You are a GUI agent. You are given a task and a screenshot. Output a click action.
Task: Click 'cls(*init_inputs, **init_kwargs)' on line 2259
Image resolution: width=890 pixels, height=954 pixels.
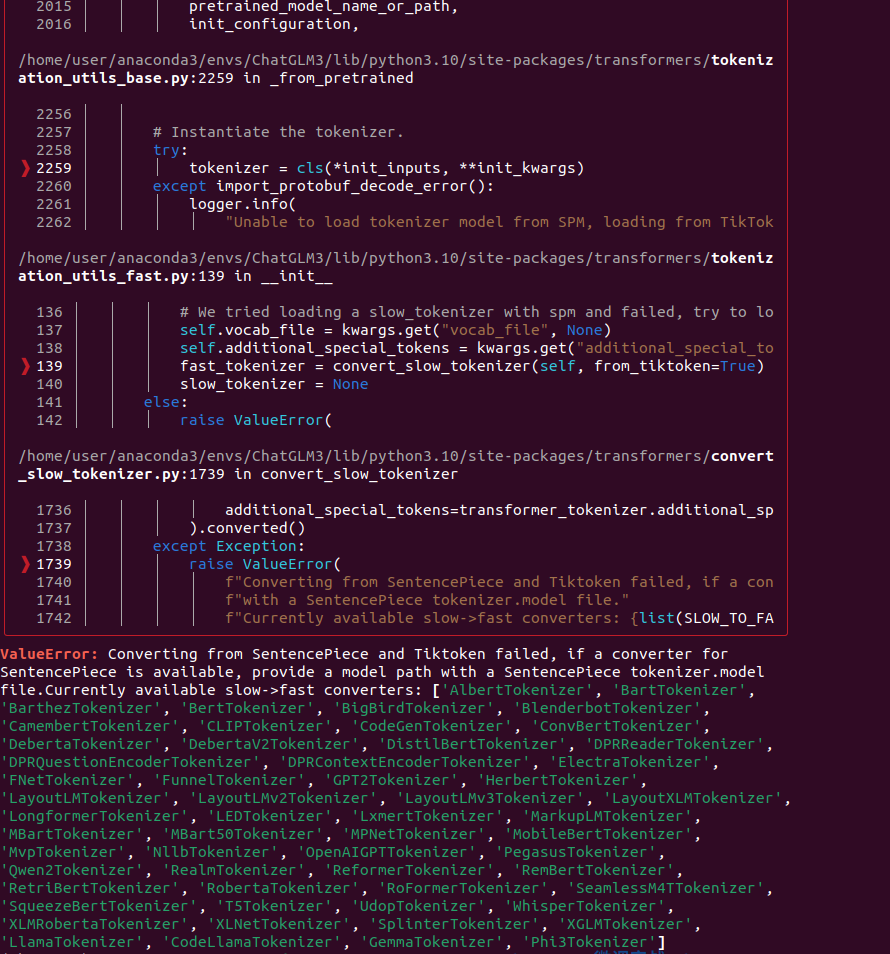pos(440,168)
